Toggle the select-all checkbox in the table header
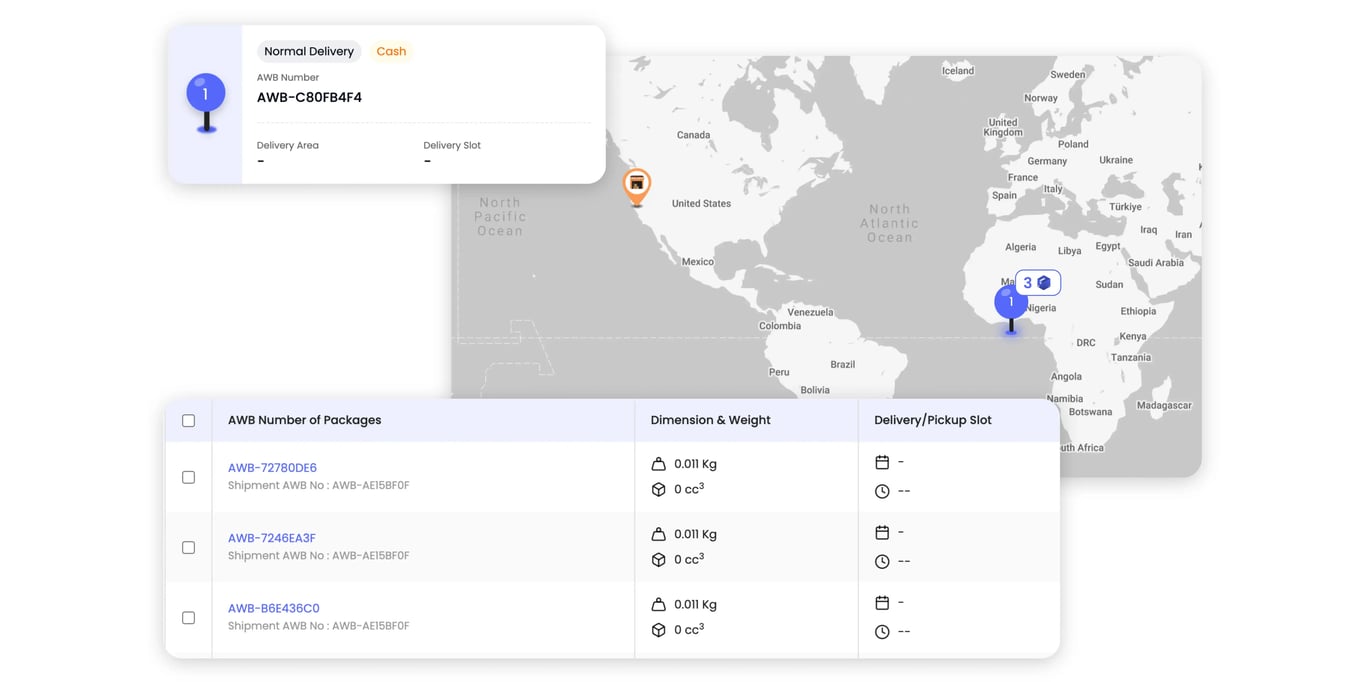The height and width of the screenshot is (682, 1366). [x=188, y=420]
